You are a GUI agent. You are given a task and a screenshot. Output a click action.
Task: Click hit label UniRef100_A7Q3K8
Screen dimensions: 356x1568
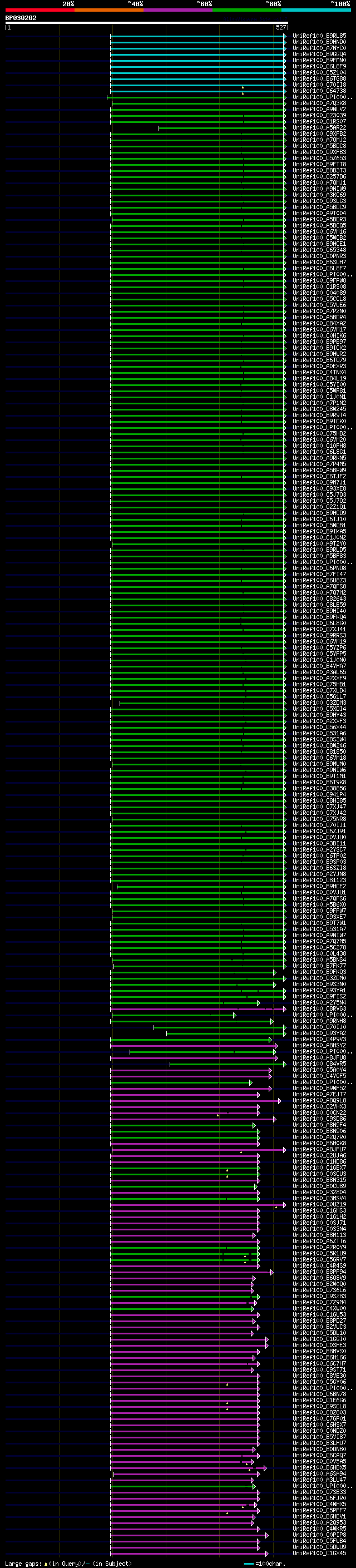319,103
